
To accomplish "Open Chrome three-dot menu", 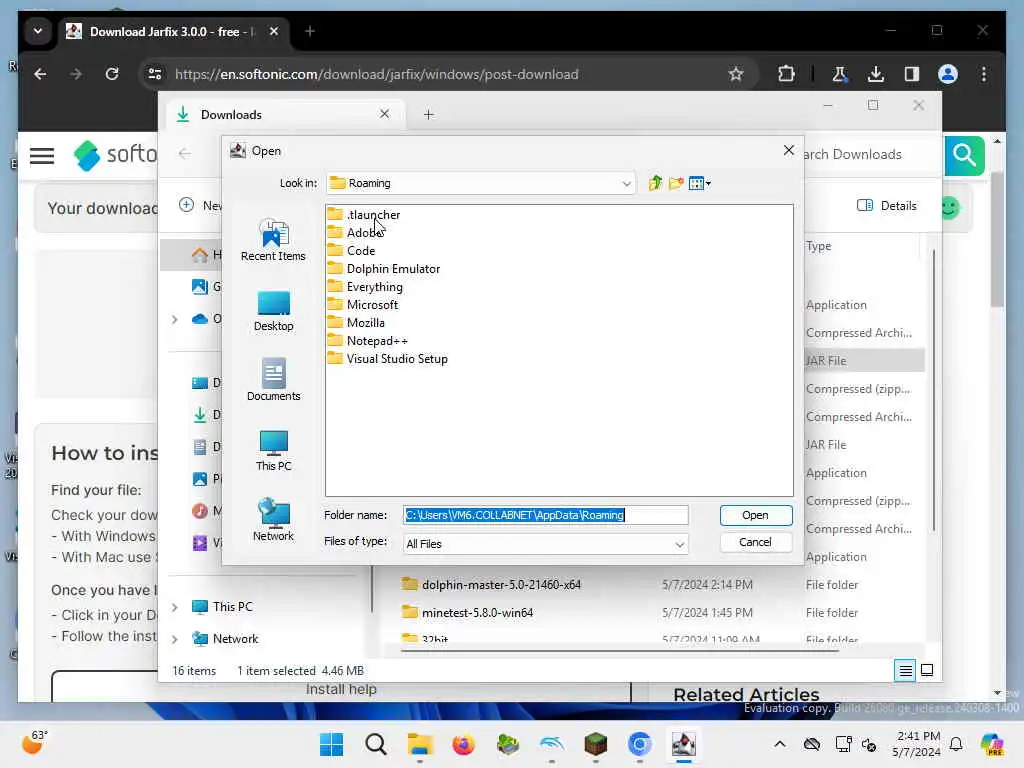I will point(984,74).
